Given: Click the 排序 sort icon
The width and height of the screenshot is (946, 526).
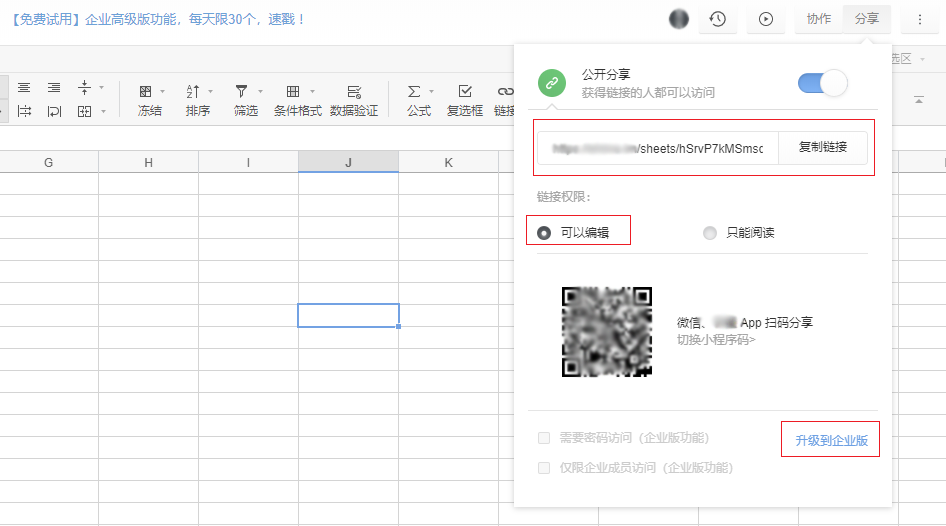Looking at the screenshot, I should pos(193,92).
